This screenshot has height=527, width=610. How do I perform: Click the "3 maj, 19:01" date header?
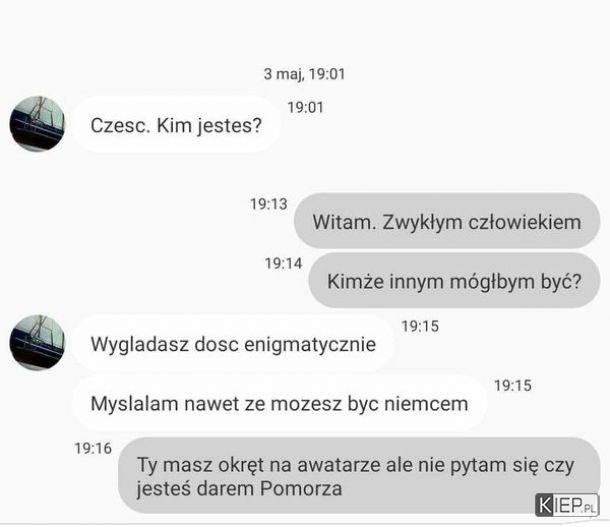coord(304,74)
